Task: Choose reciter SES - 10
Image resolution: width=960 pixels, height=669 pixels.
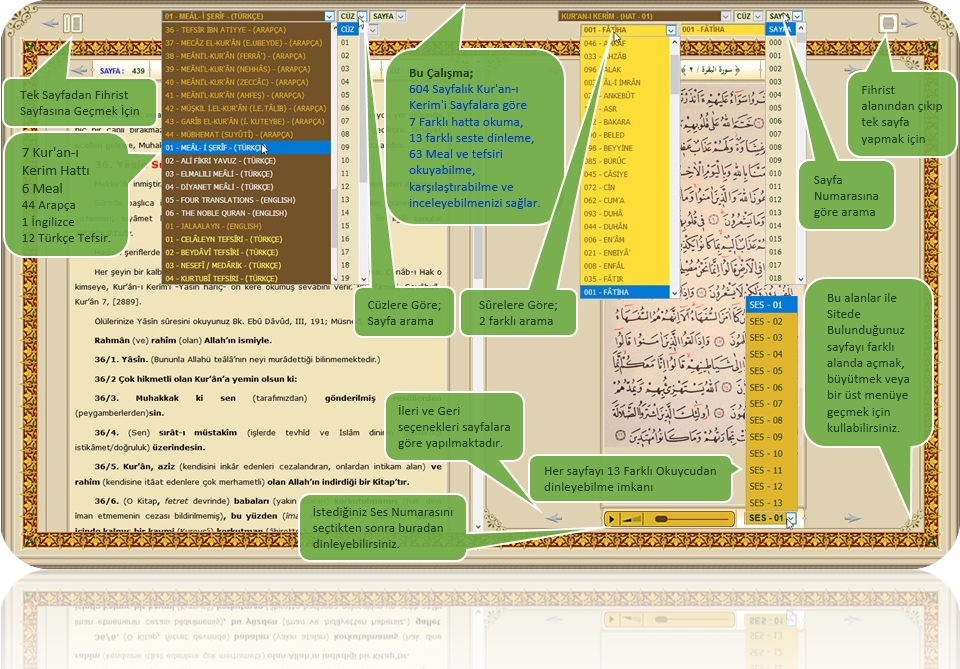Action: point(771,454)
